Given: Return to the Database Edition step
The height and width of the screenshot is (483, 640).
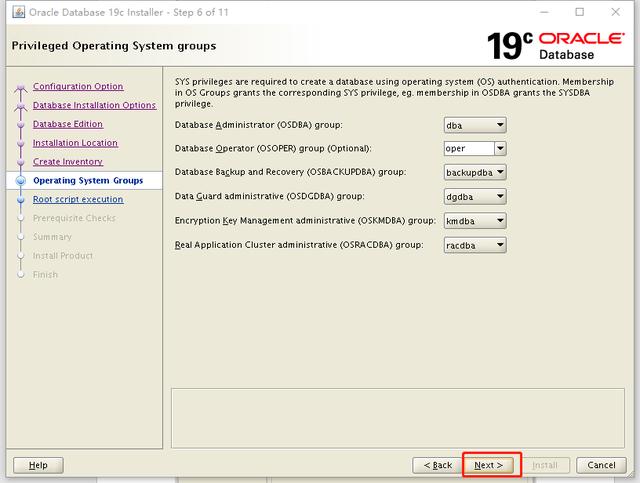Looking at the screenshot, I should click(x=68, y=124).
